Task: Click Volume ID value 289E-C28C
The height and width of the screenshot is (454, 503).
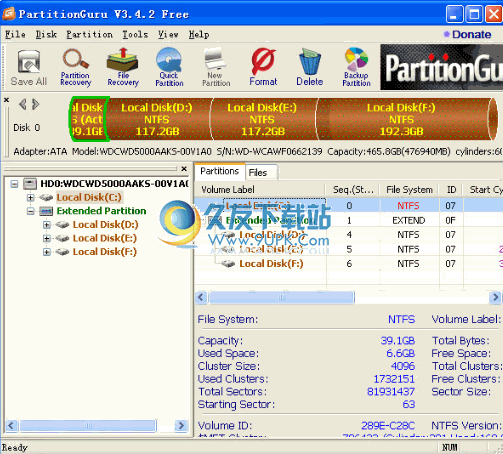Action: pyautogui.click(x=388, y=426)
